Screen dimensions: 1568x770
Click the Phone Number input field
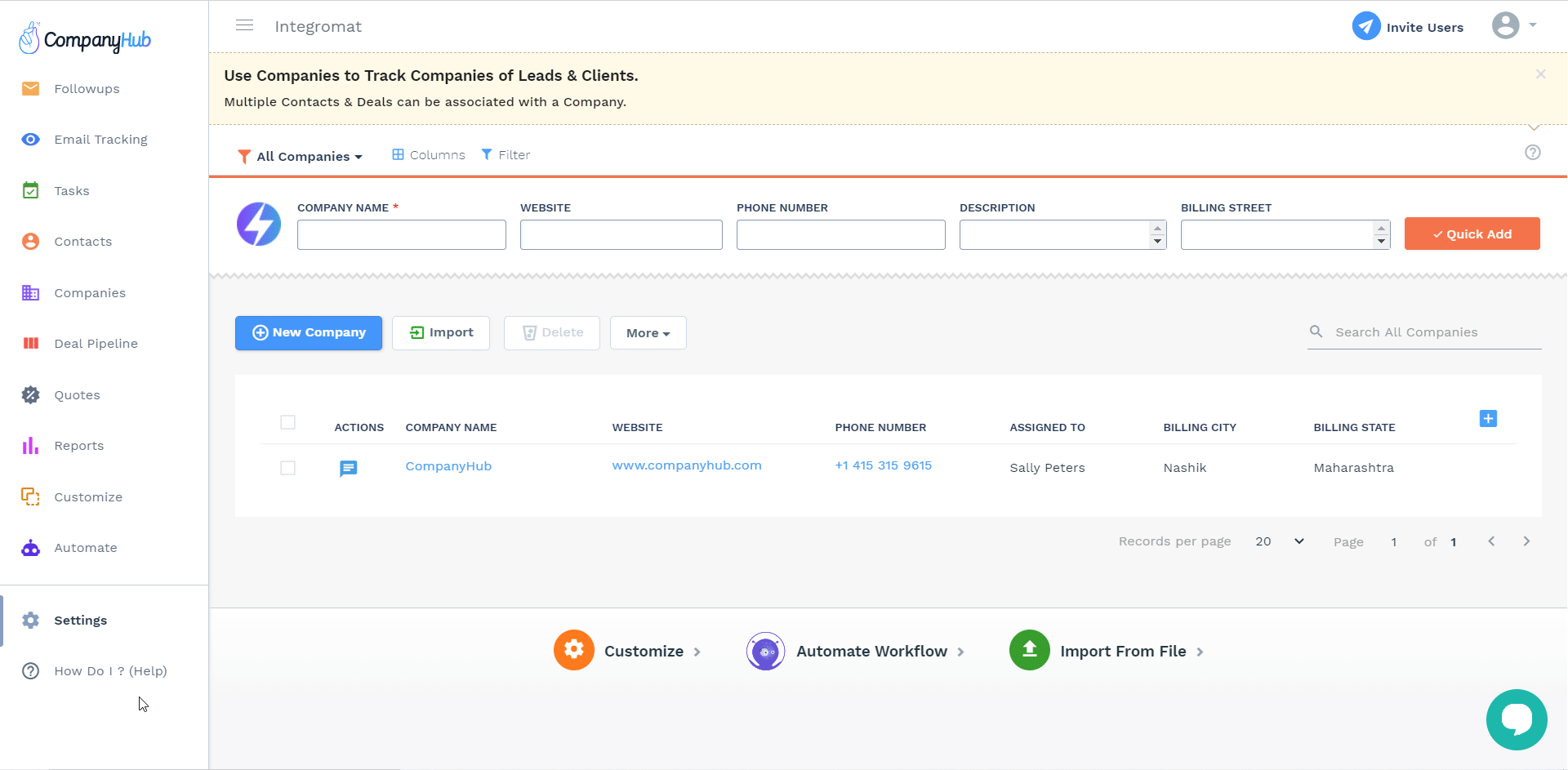click(841, 234)
